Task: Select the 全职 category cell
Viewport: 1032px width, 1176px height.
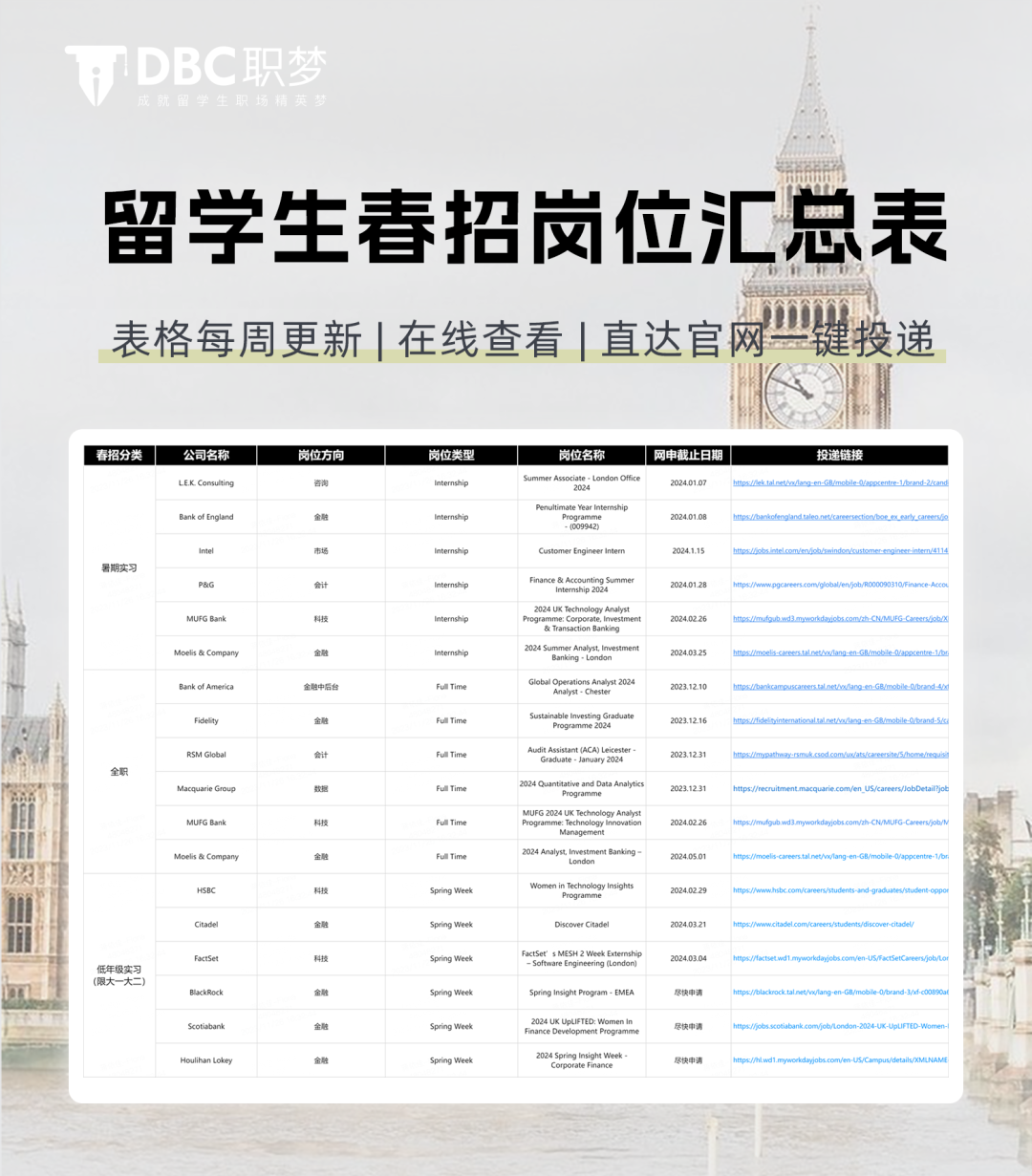Action: point(119,772)
